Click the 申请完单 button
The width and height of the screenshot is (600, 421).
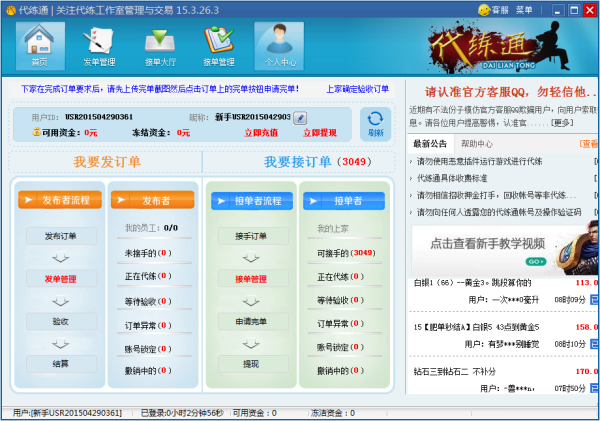pos(252,321)
